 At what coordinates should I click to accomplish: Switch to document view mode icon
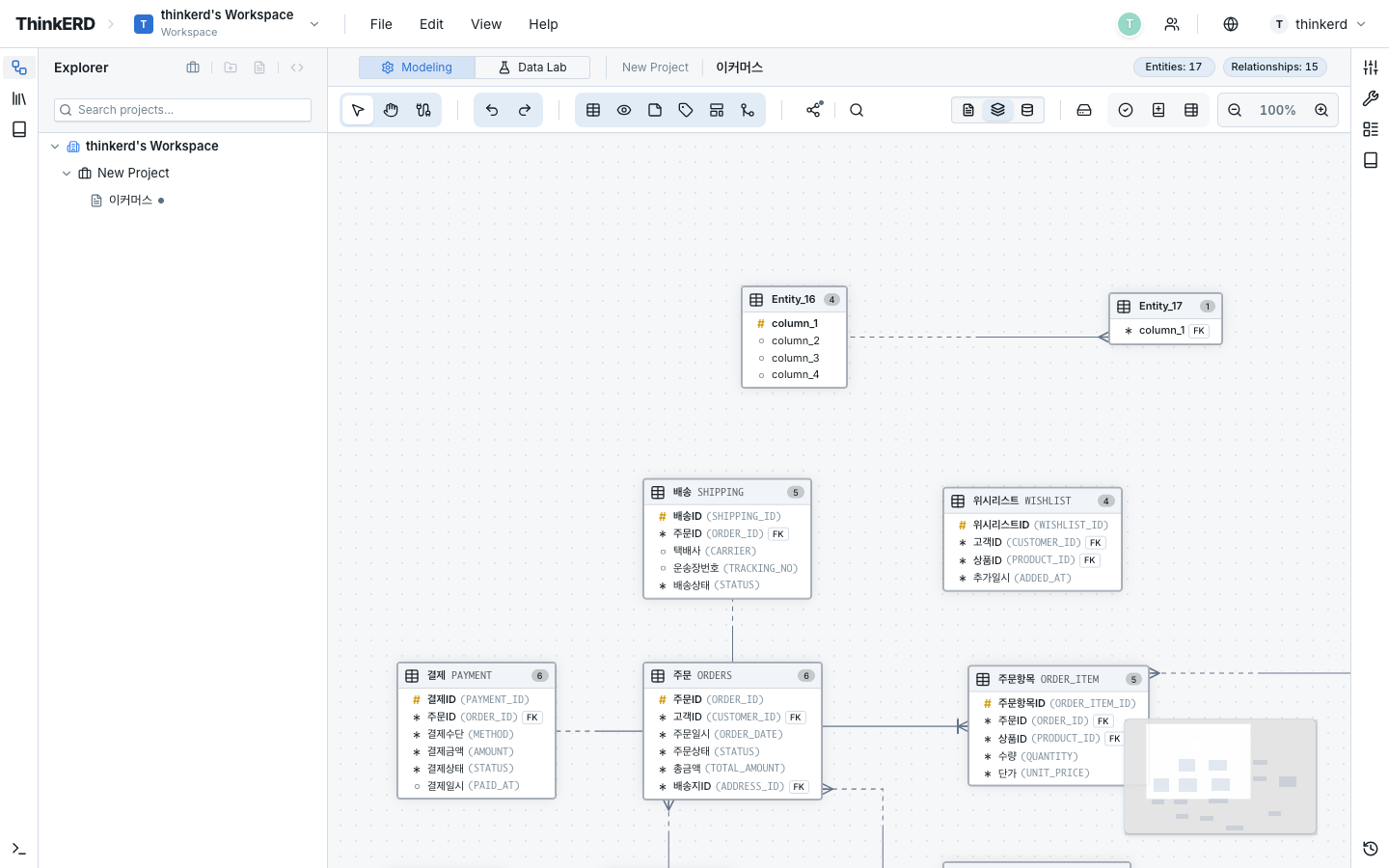tap(968, 110)
